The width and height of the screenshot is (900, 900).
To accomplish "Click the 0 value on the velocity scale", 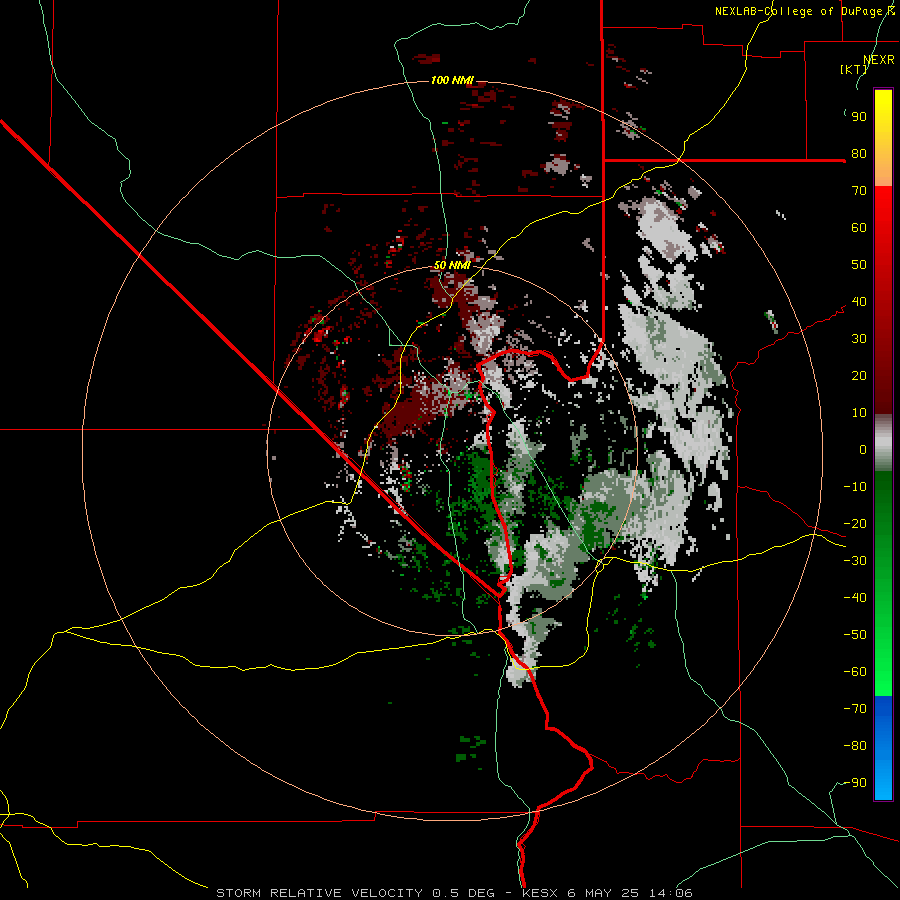I will (x=863, y=449).
